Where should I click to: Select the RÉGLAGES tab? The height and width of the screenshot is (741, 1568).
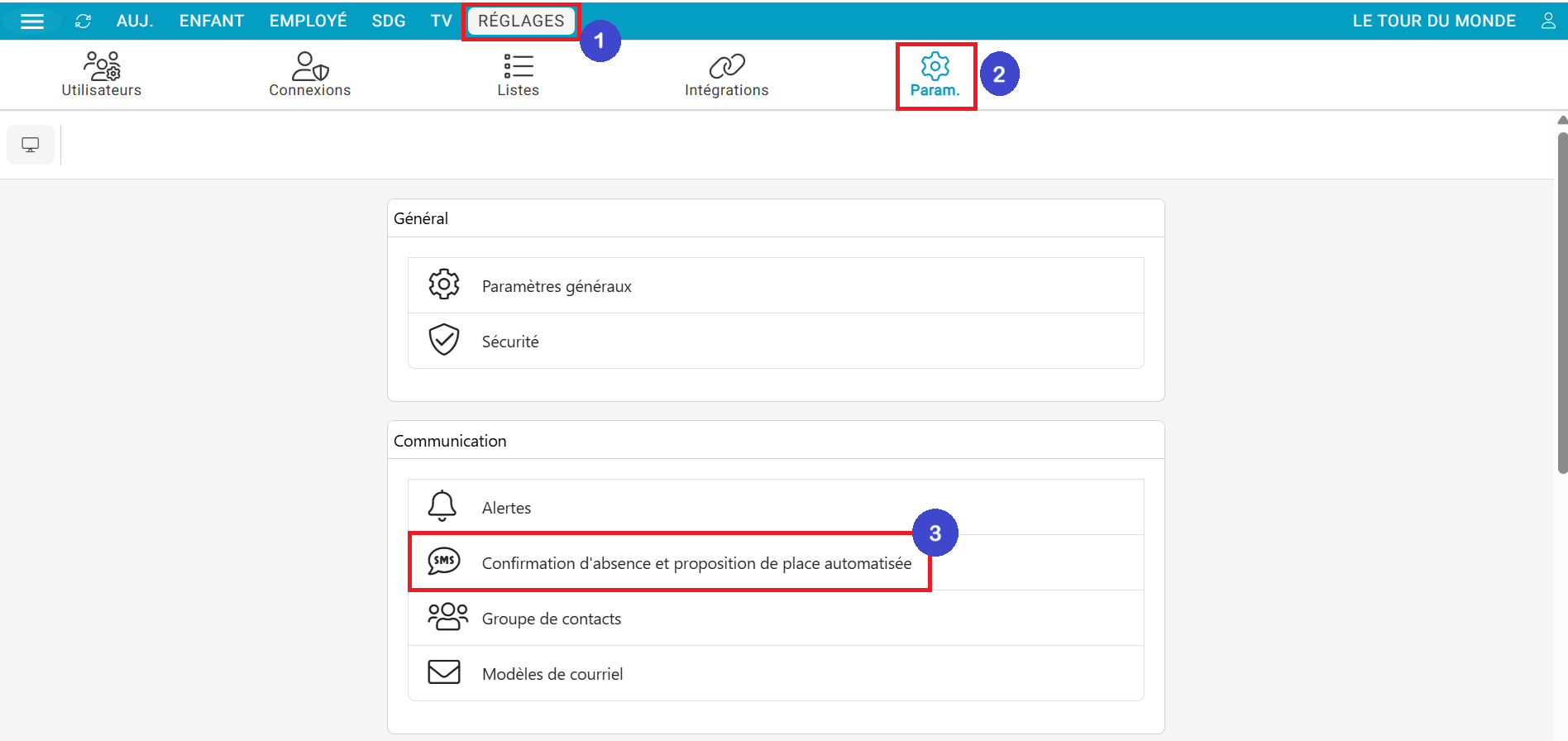(x=521, y=21)
